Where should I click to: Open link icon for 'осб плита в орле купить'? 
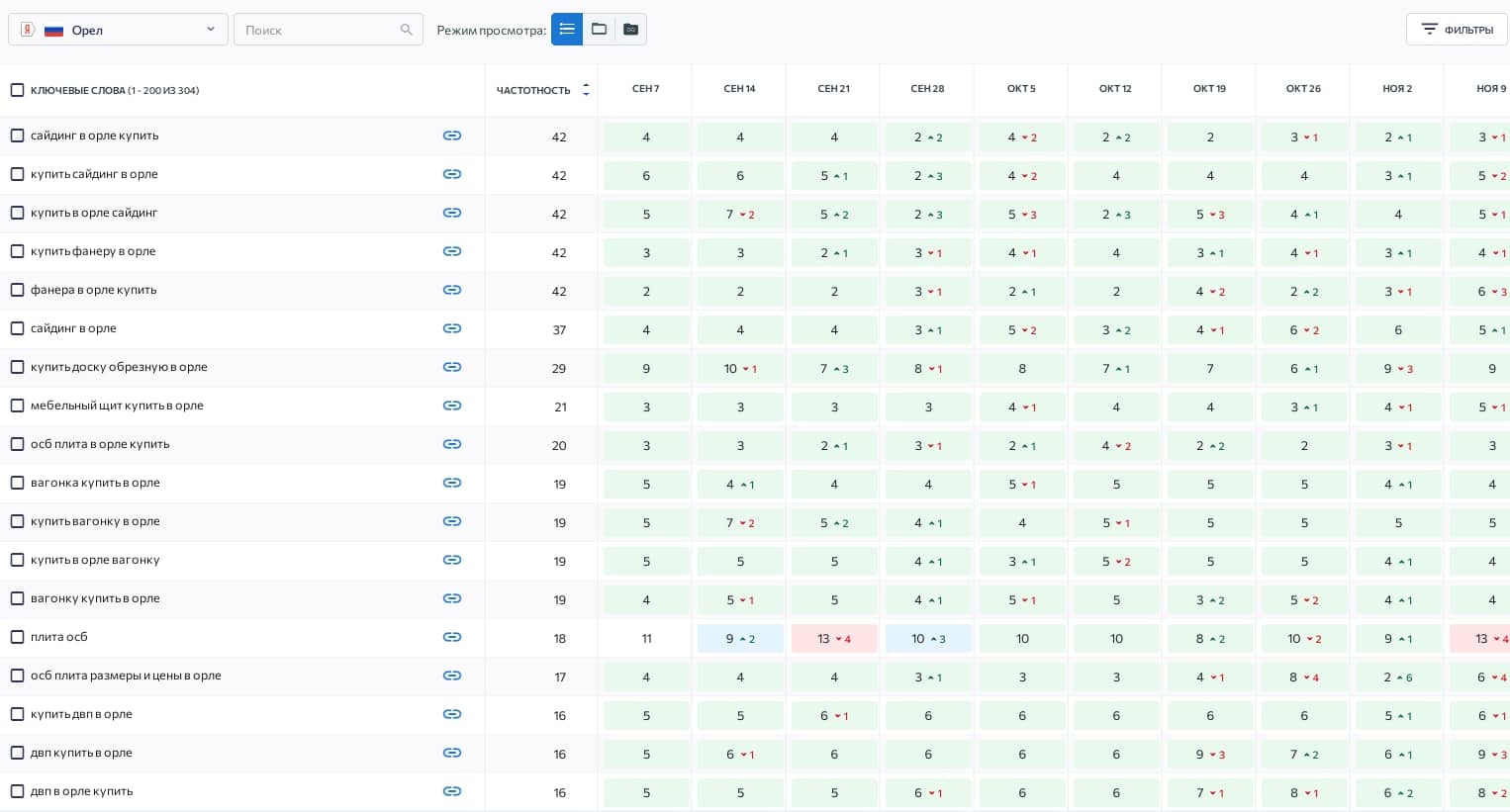pos(452,444)
